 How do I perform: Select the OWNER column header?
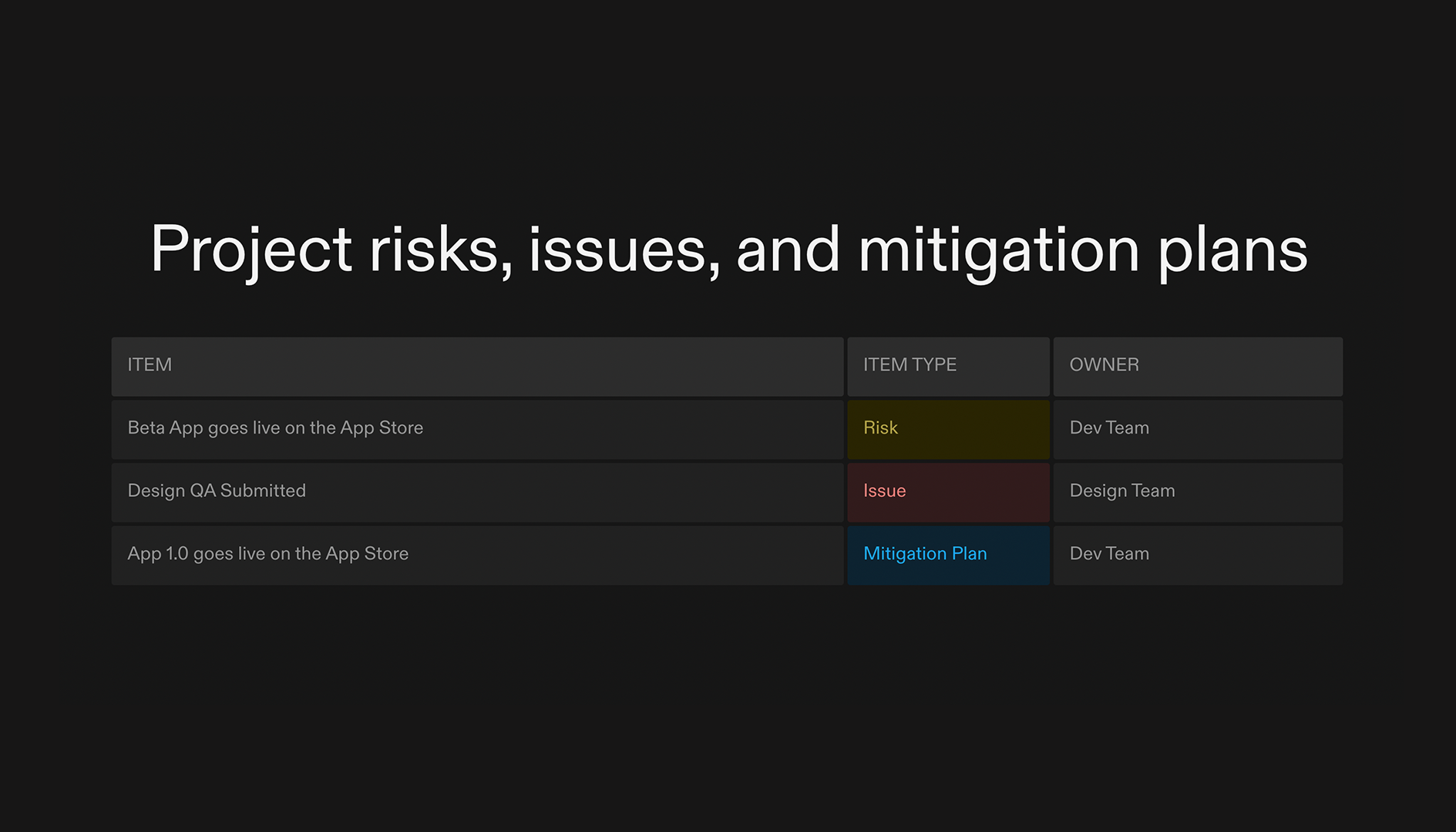(x=1104, y=365)
